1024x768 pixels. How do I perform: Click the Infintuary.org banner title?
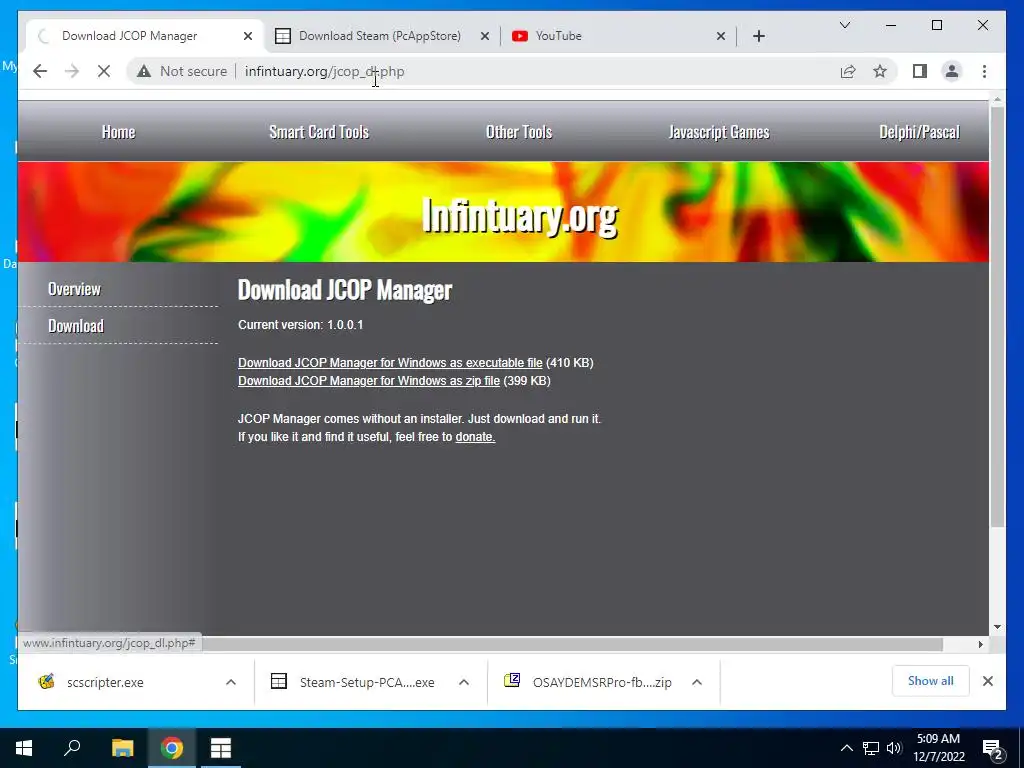point(519,216)
